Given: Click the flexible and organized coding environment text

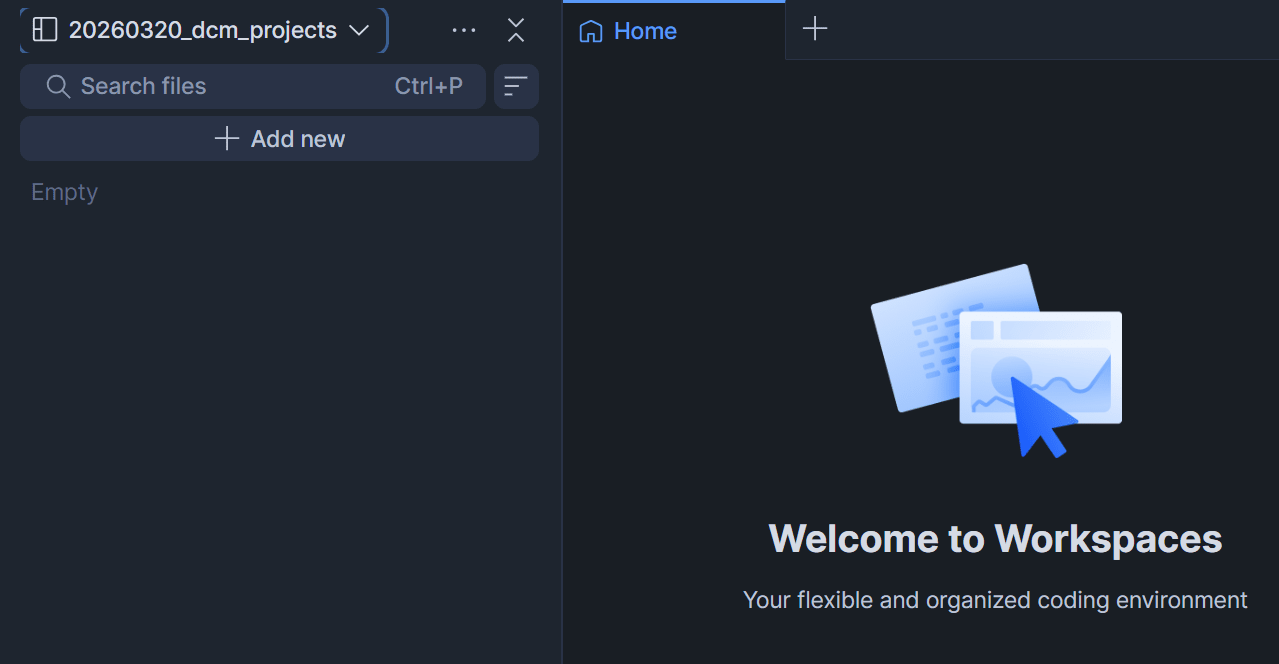Looking at the screenshot, I should pos(995,600).
